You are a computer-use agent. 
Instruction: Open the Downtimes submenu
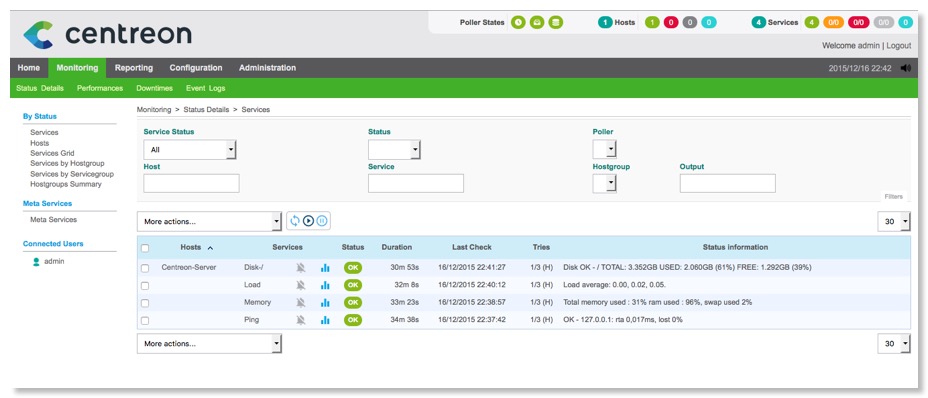[x=154, y=88]
